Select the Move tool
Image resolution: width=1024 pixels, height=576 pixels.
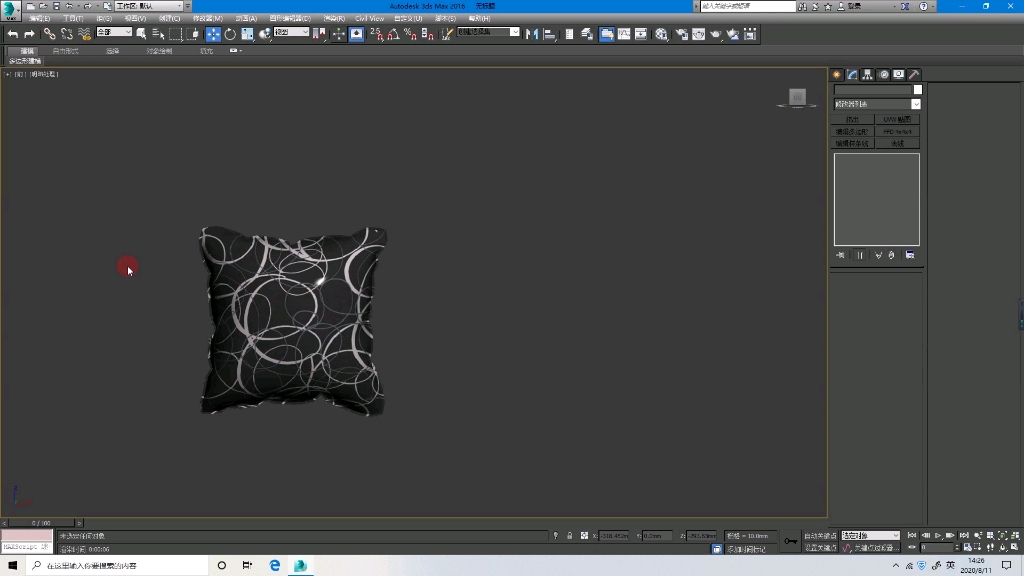tap(213, 34)
